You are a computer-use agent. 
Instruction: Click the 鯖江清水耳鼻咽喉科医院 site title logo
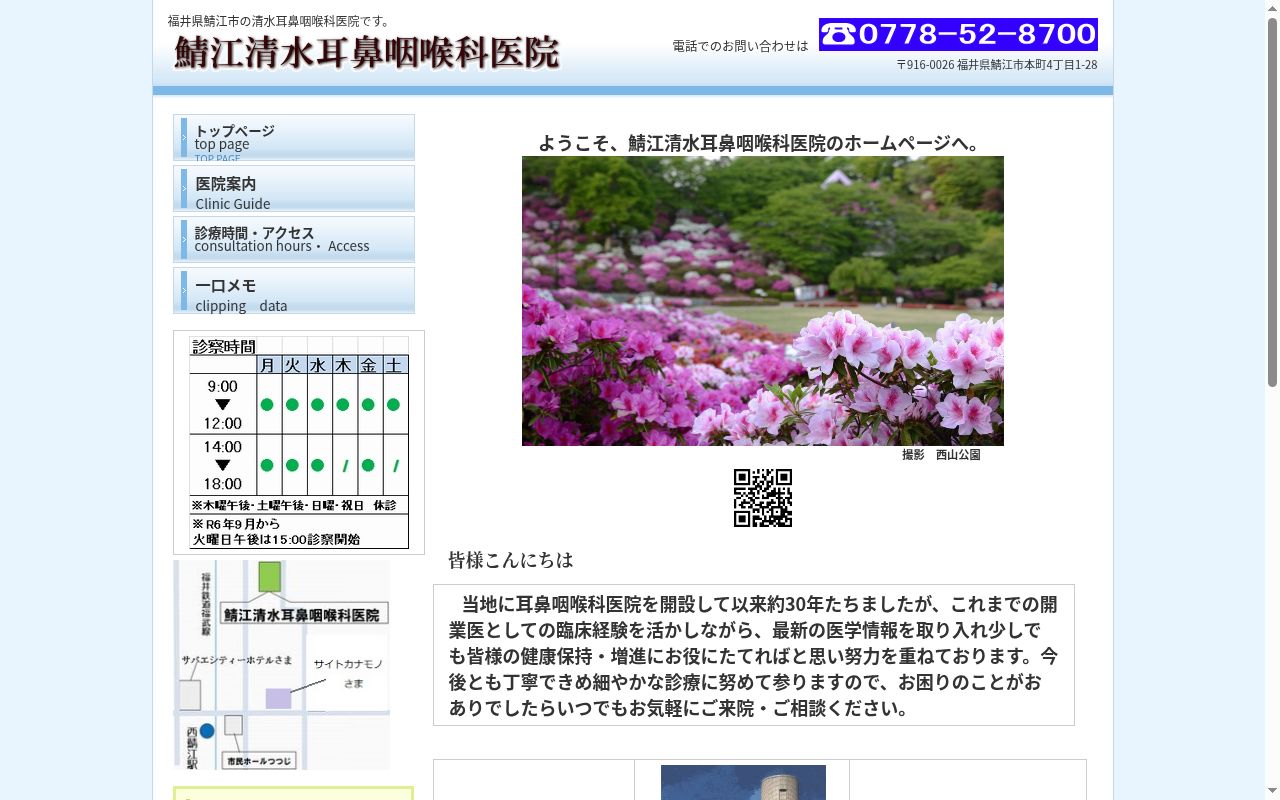[367, 52]
